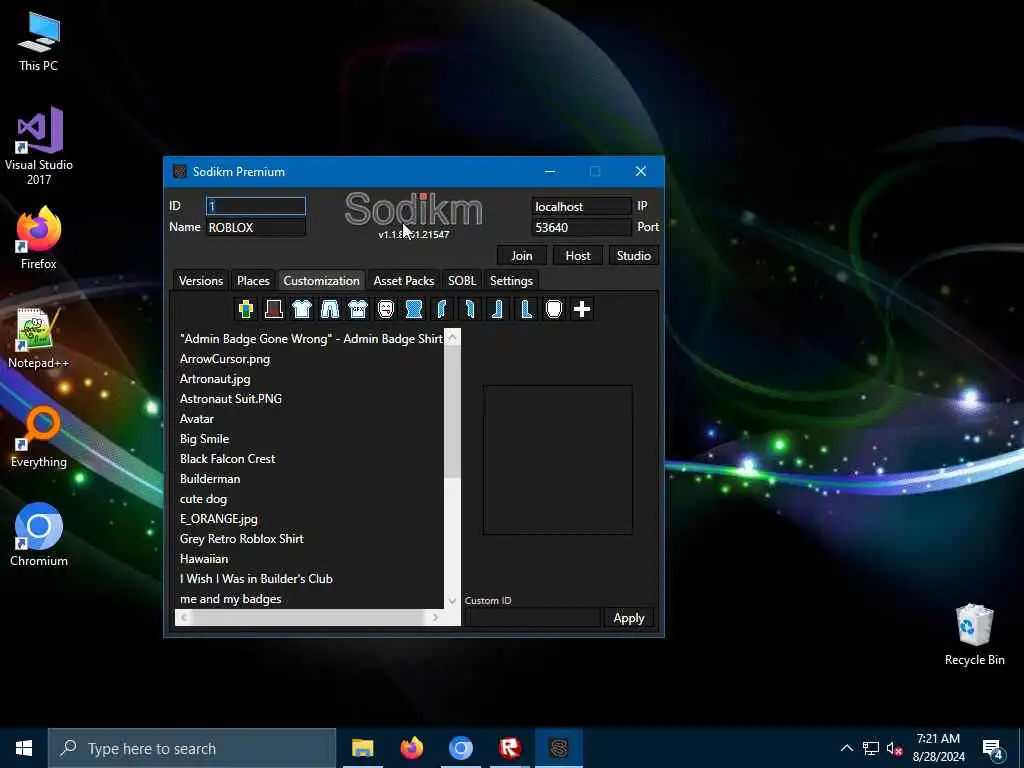Select the second leg body part icon

point(526,309)
